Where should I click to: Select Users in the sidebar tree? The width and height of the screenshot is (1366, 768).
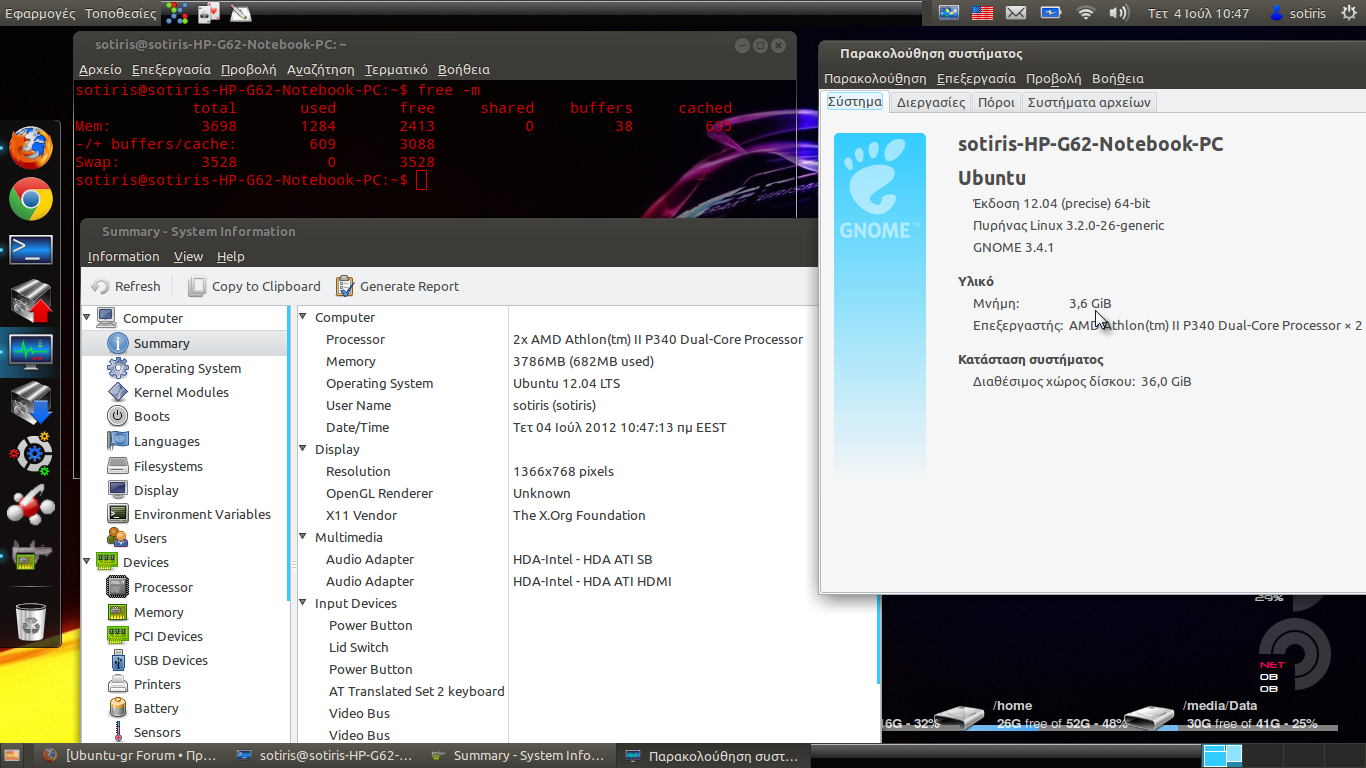coord(137,538)
